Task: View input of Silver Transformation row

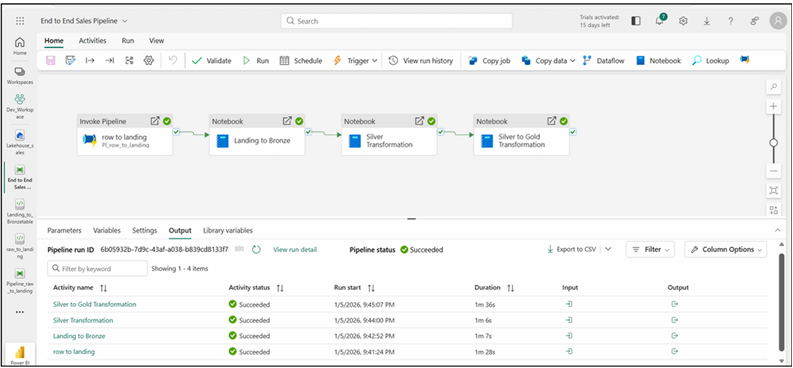Action: (x=569, y=320)
